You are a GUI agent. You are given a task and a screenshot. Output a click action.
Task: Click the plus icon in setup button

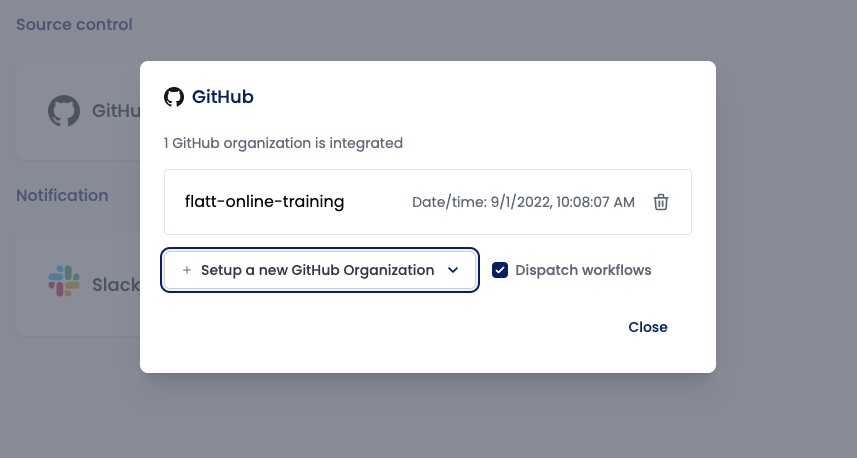point(187,270)
